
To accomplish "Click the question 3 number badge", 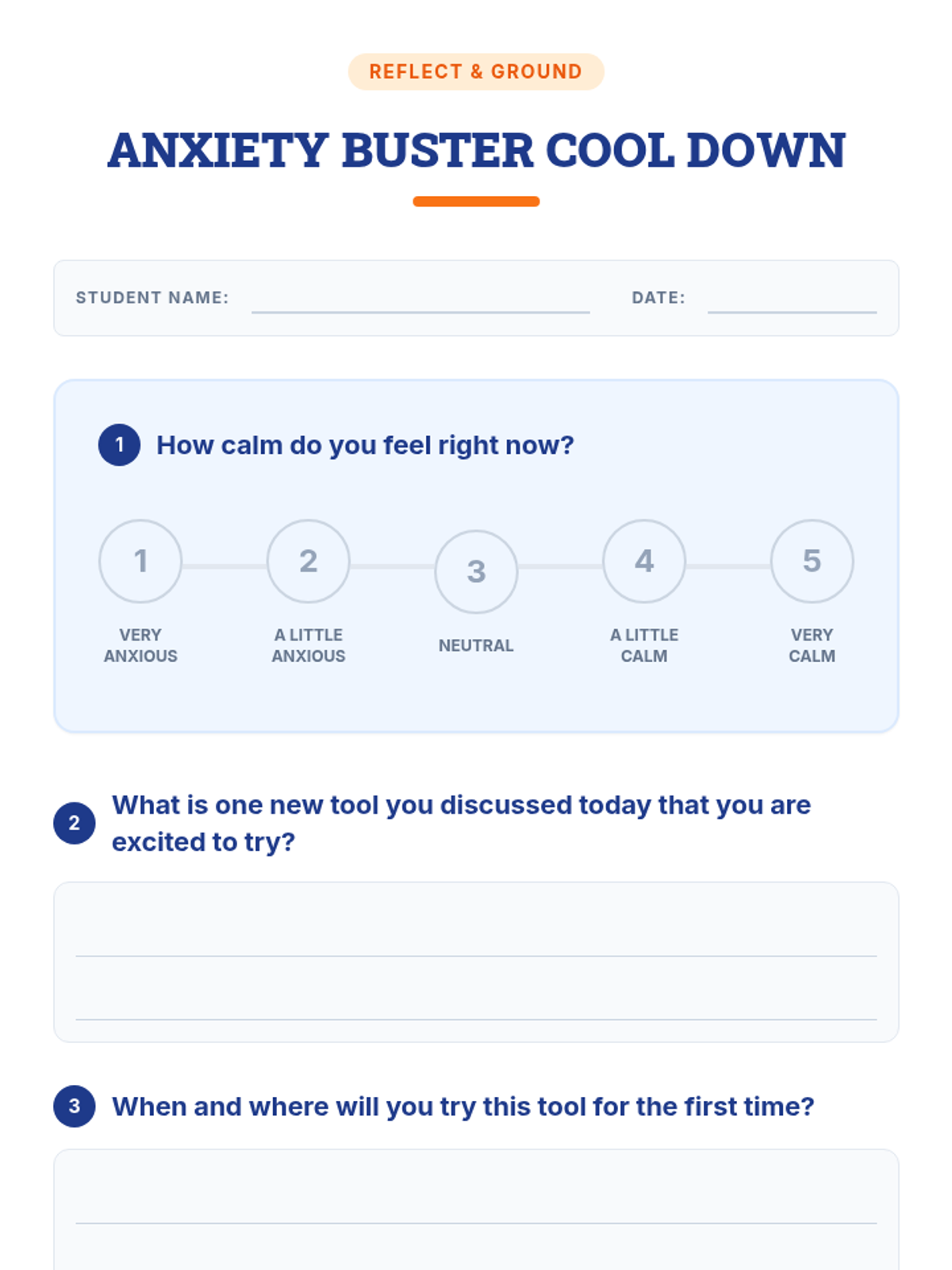I will pos(75,1106).
